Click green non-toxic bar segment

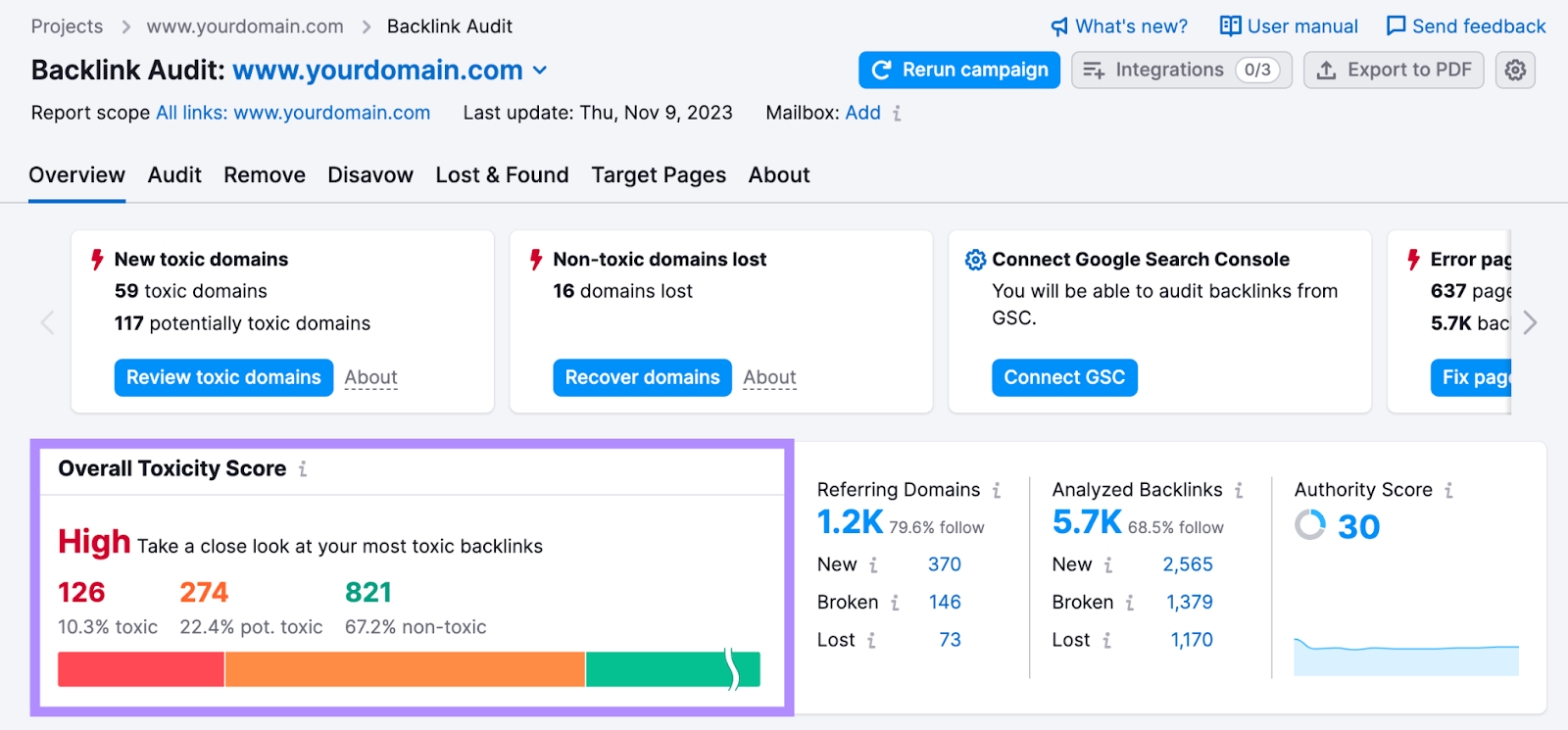tap(672, 669)
